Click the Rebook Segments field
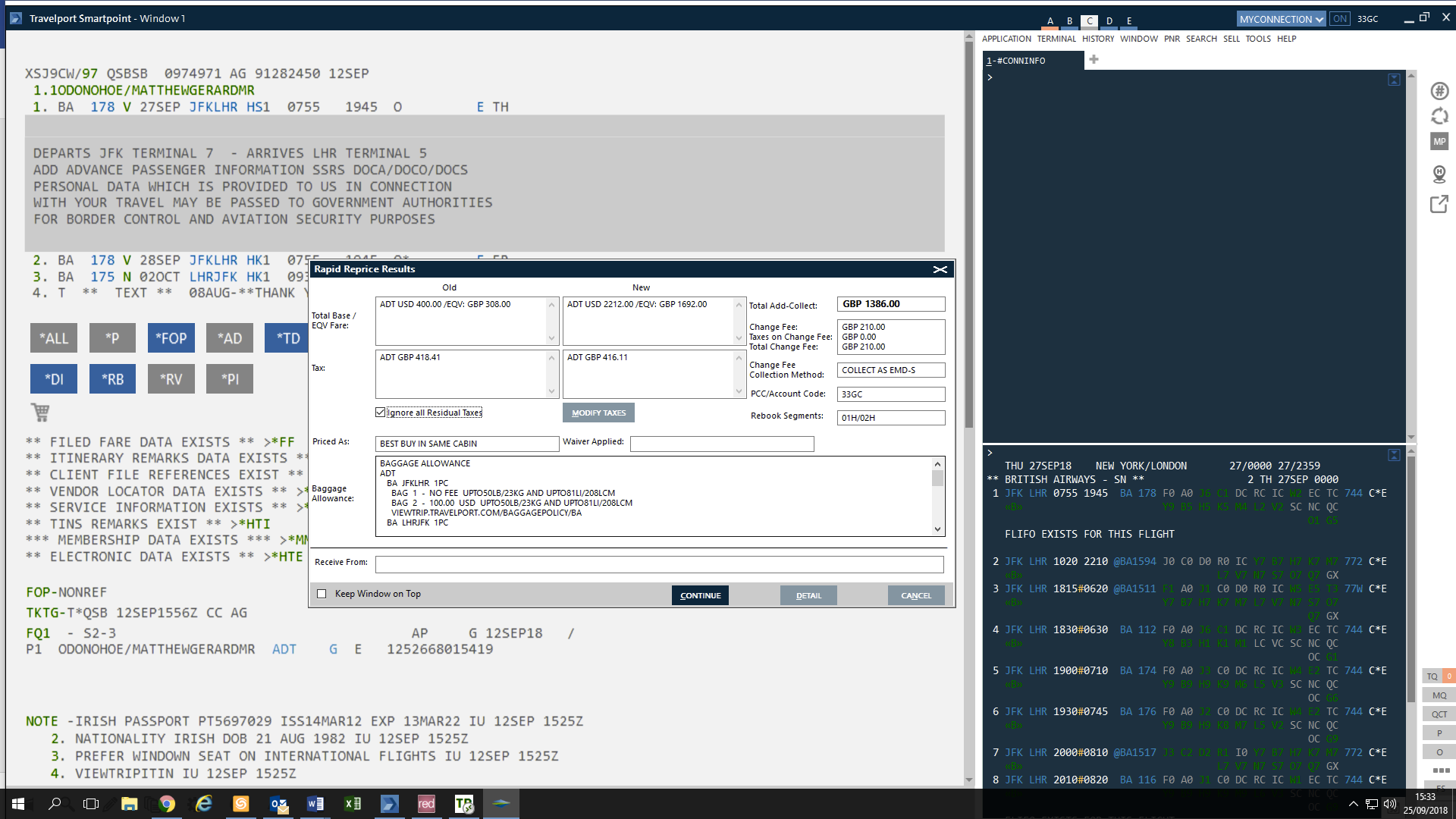 pos(891,418)
